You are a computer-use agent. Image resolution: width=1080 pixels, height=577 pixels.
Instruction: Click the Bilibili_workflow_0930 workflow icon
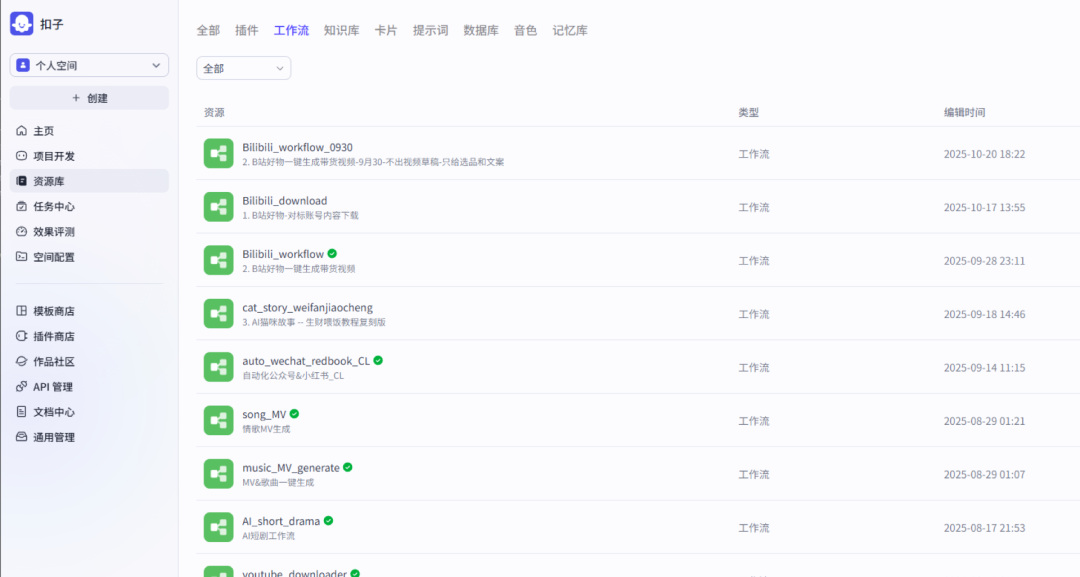218,154
